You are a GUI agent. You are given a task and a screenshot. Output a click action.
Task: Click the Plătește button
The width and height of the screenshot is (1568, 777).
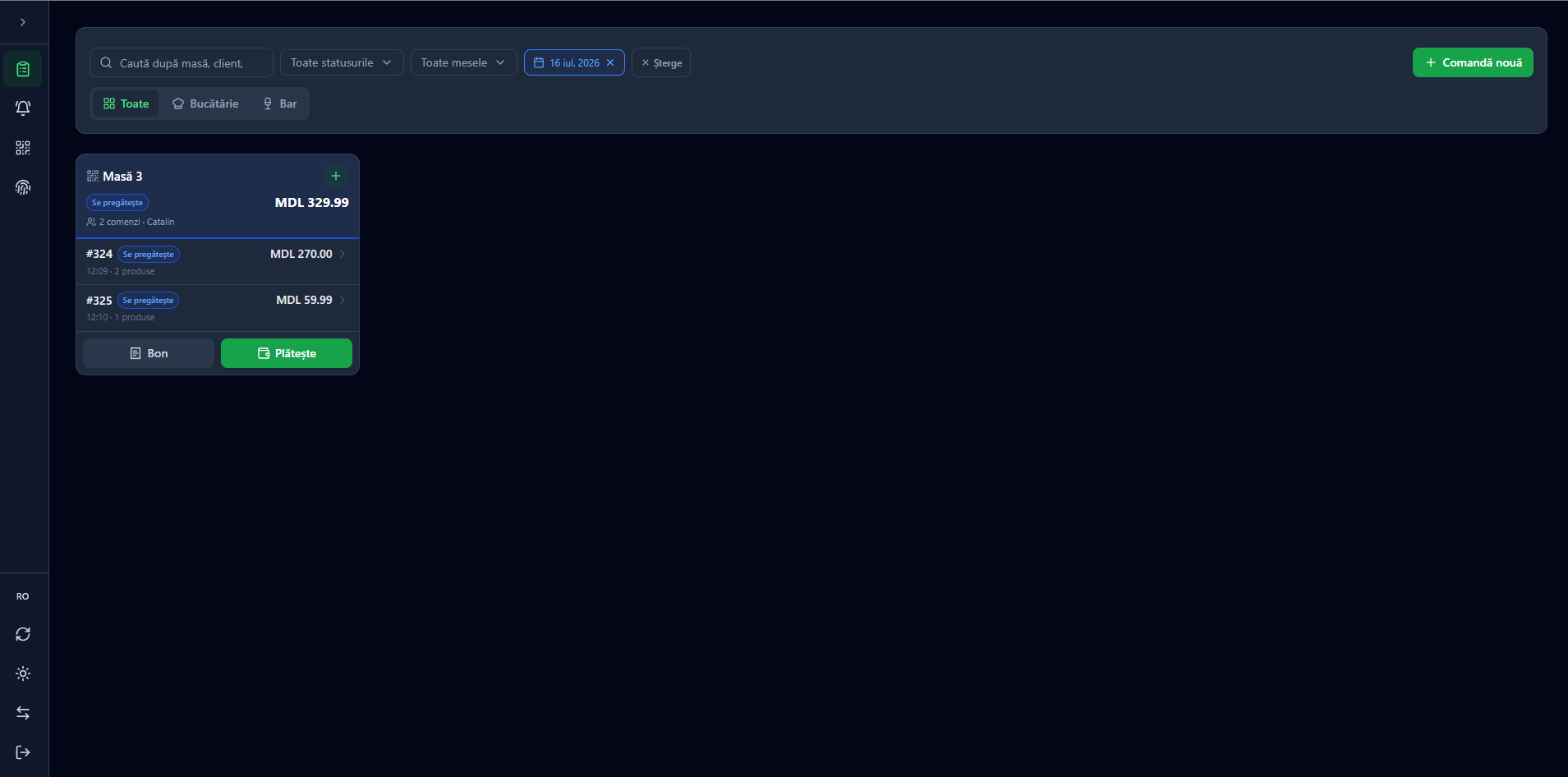click(x=287, y=353)
